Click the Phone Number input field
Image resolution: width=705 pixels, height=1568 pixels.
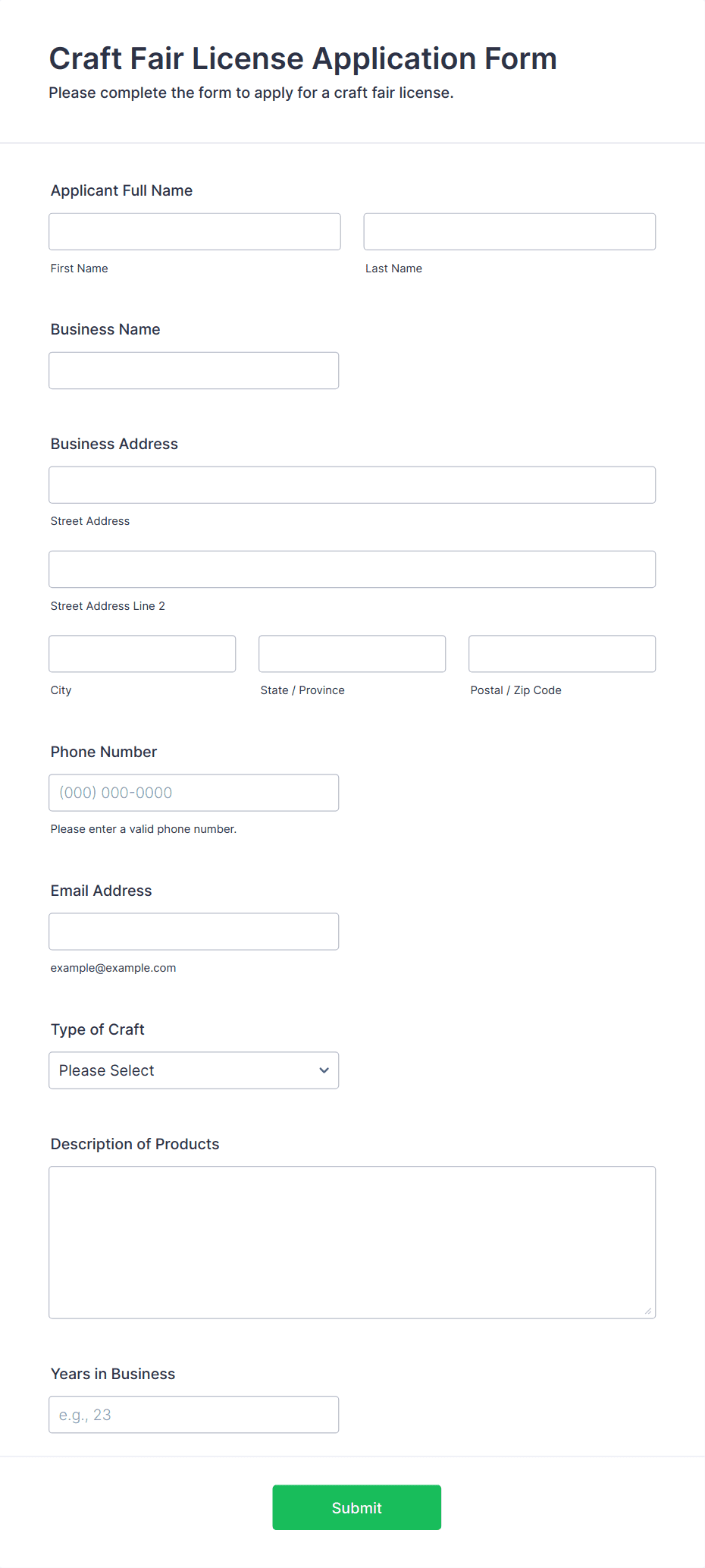(194, 793)
